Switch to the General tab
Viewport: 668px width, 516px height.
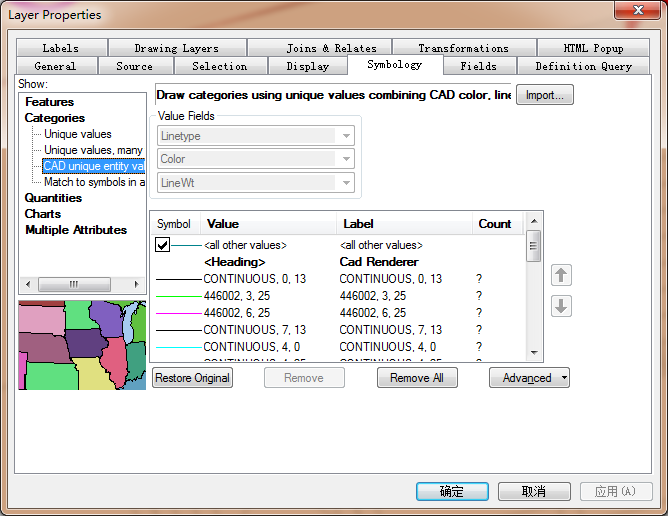coord(55,66)
